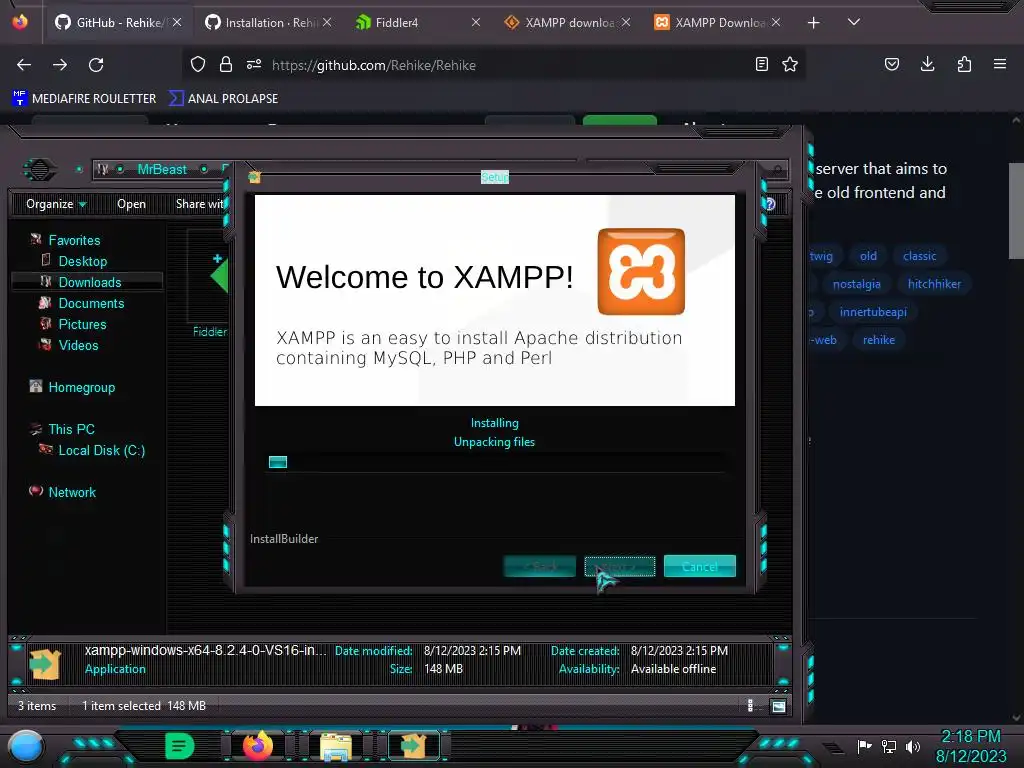This screenshot has height=768, width=1024.
Task: Click XAMPP installer Next button
Action: coord(619,566)
